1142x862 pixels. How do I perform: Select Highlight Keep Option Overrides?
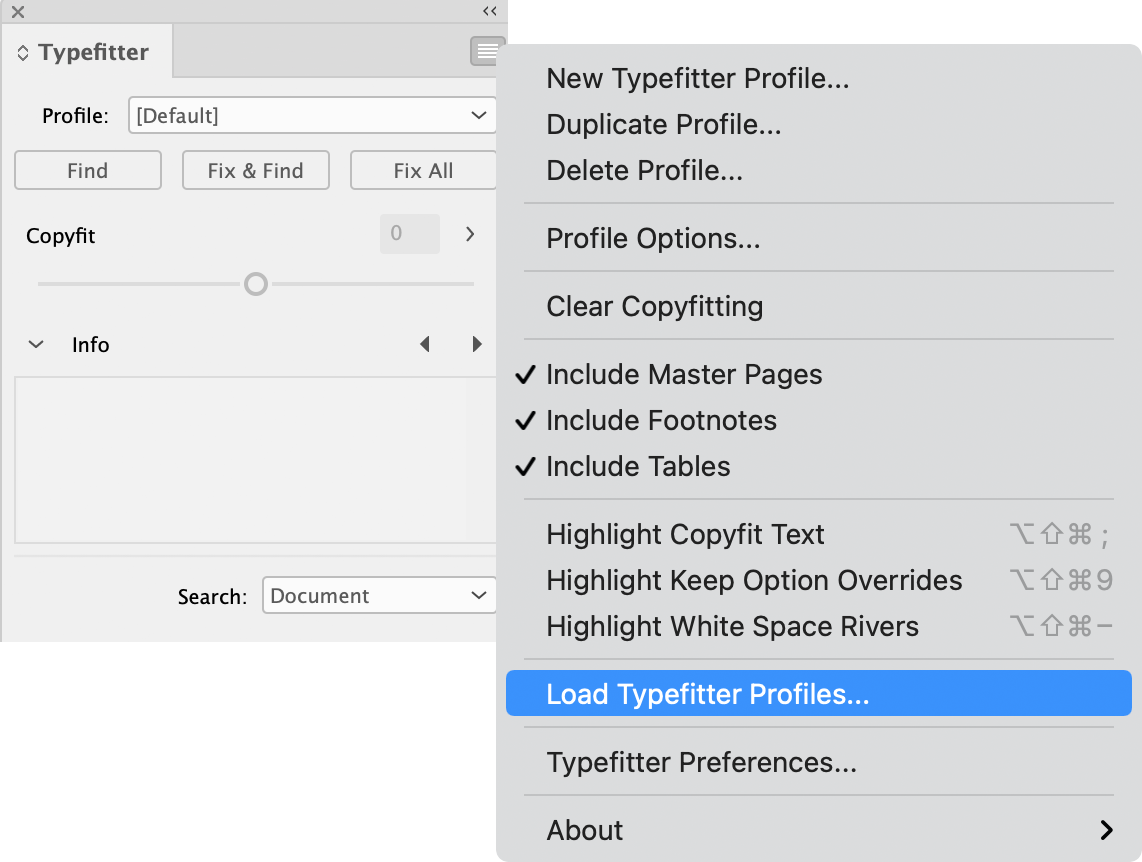[819, 580]
